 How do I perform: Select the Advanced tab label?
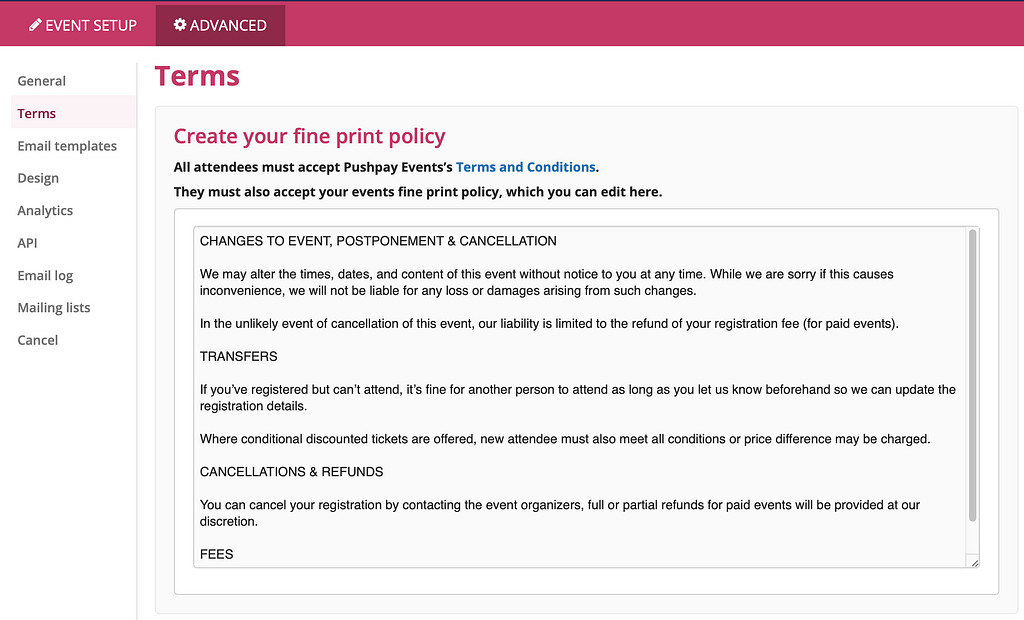pos(228,25)
